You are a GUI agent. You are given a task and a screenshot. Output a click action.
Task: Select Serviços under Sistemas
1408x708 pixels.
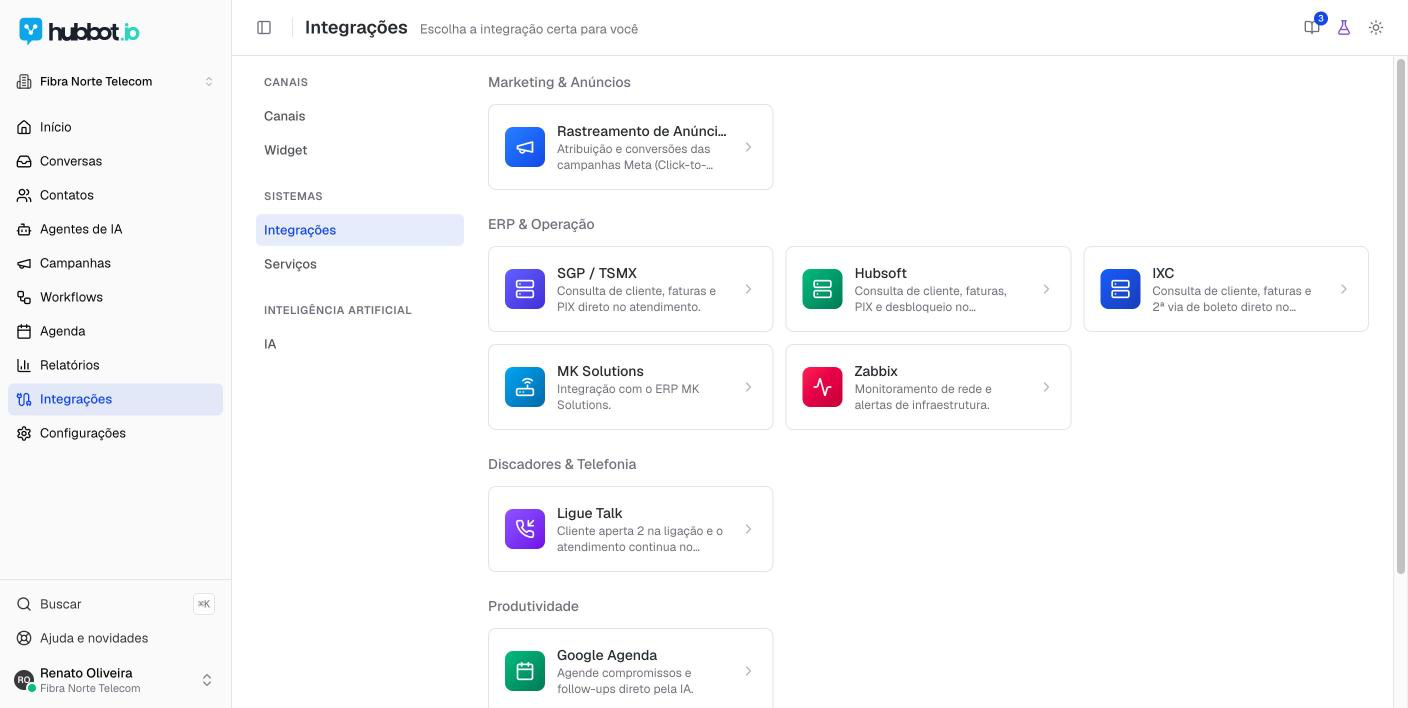360,264
